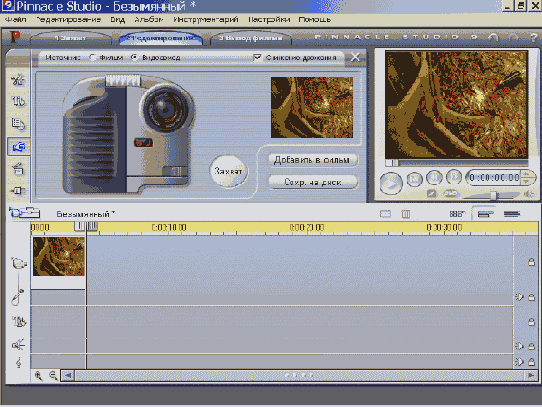Open the Файл menu
This screenshot has width=542, height=407.
pyautogui.click(x=16, y=20)
